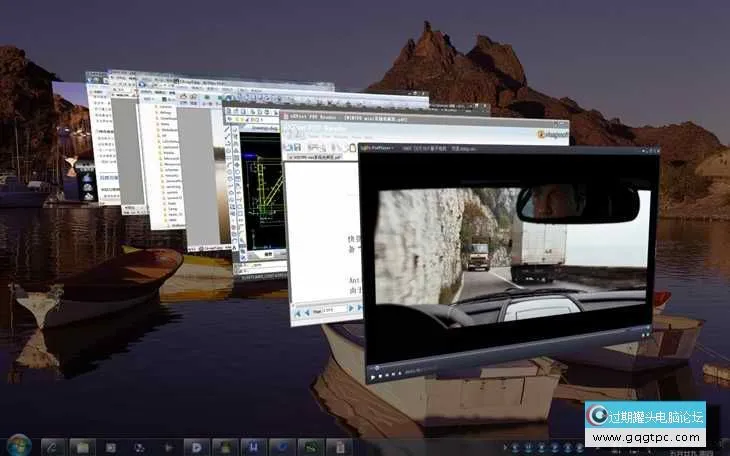
Task: Click the xiazaiba logo in PDF reader
Action: coord(553,133)
